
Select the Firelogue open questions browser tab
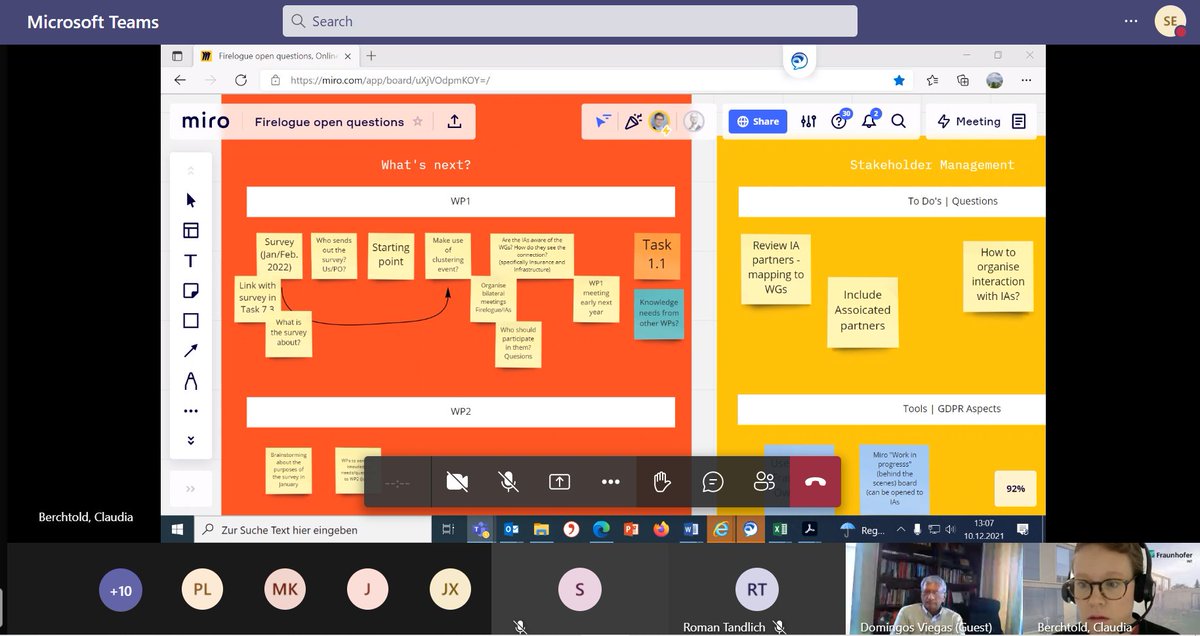click(x=276, y=56)
